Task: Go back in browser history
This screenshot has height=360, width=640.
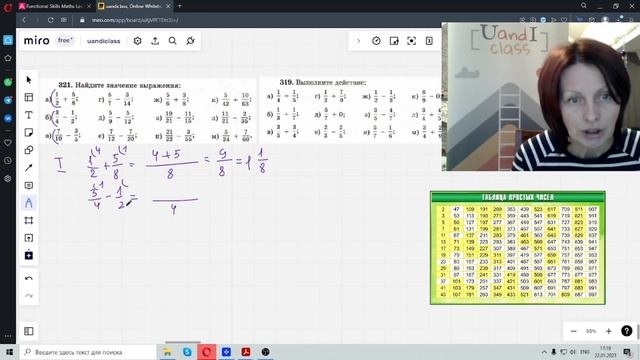Action: pyautogui.click(x=24, y=20)
